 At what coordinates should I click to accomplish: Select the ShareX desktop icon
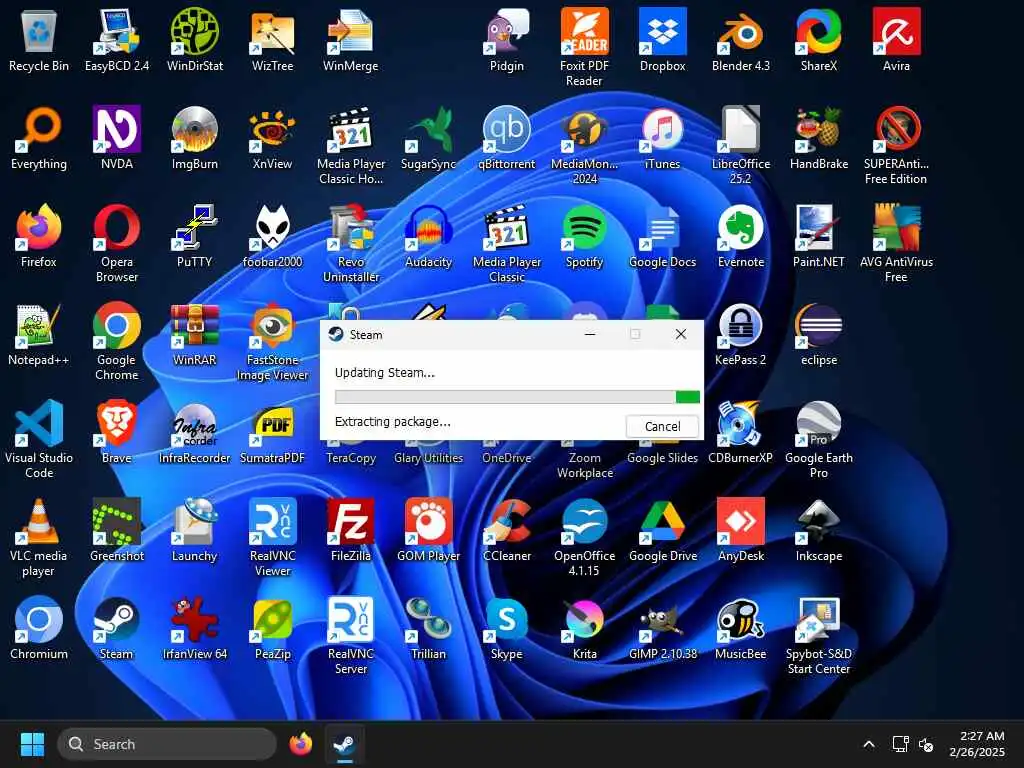click(819, 39)
